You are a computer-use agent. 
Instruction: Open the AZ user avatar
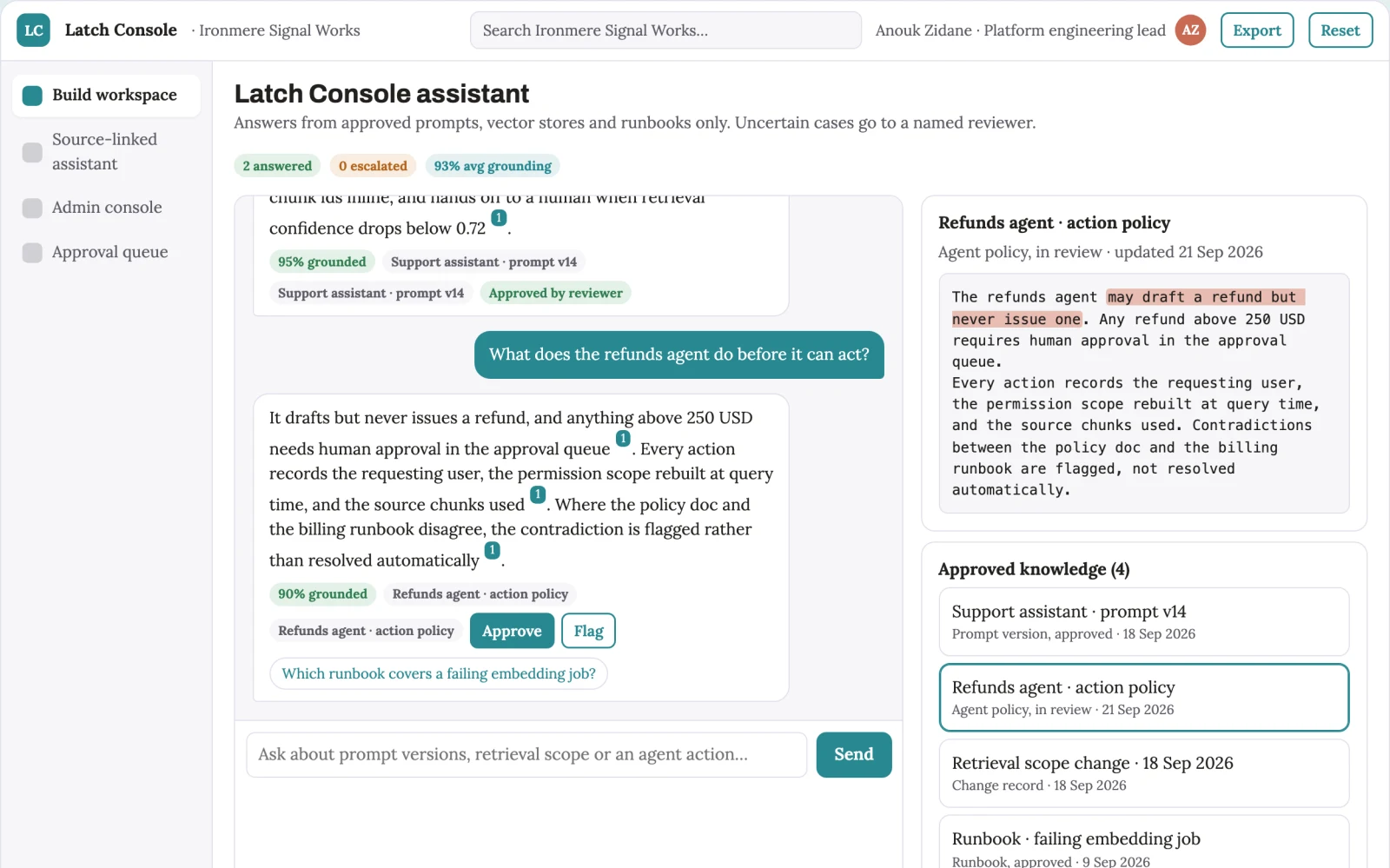[1190, 30]
